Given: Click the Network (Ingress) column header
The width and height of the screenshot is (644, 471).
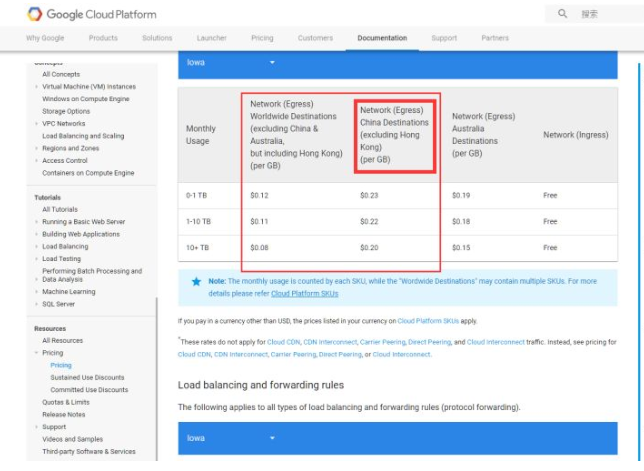Looking at the screenshot, I should click(x=576, y=135).
